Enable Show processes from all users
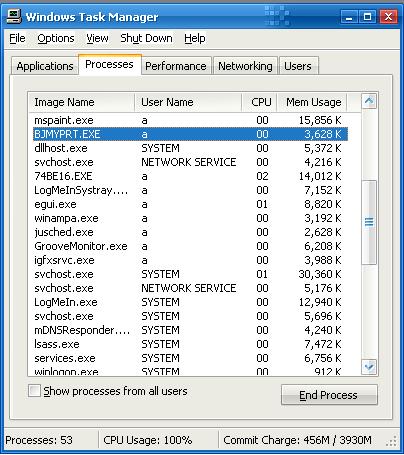 [34, 391]
